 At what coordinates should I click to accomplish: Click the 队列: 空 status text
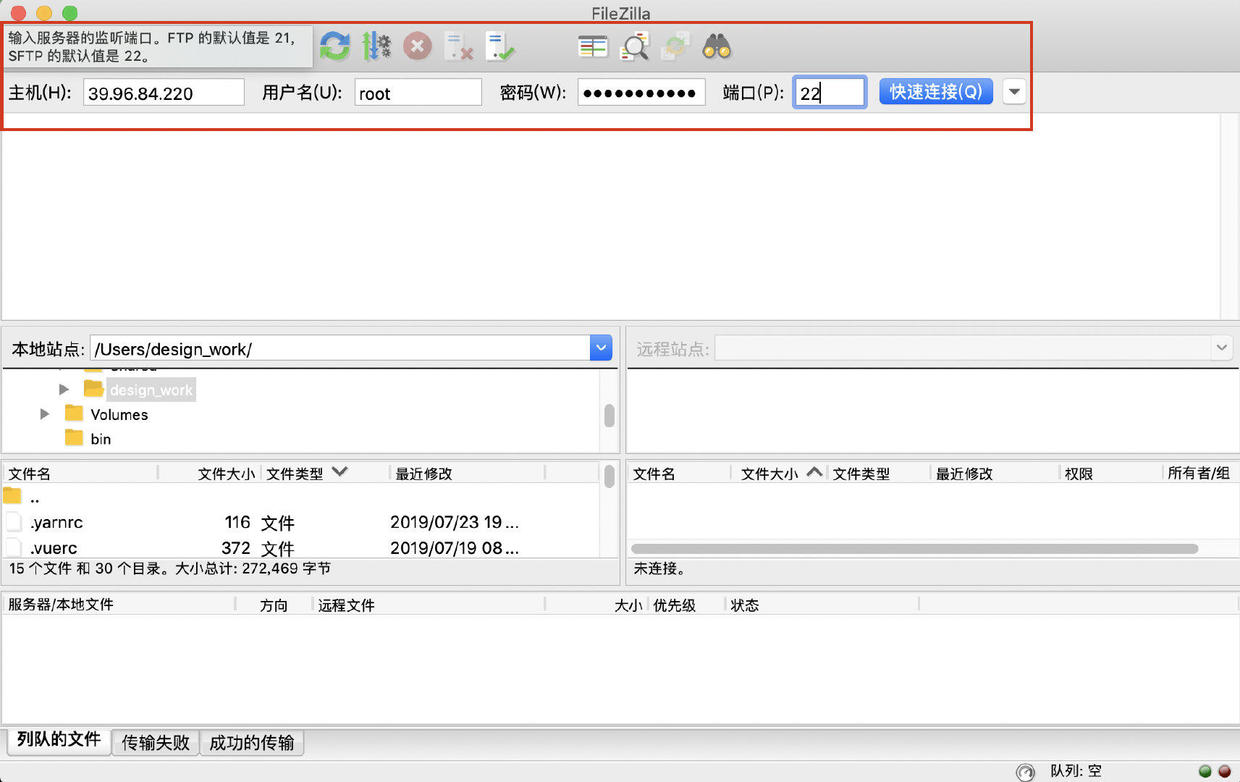[x=1076, y=771]
